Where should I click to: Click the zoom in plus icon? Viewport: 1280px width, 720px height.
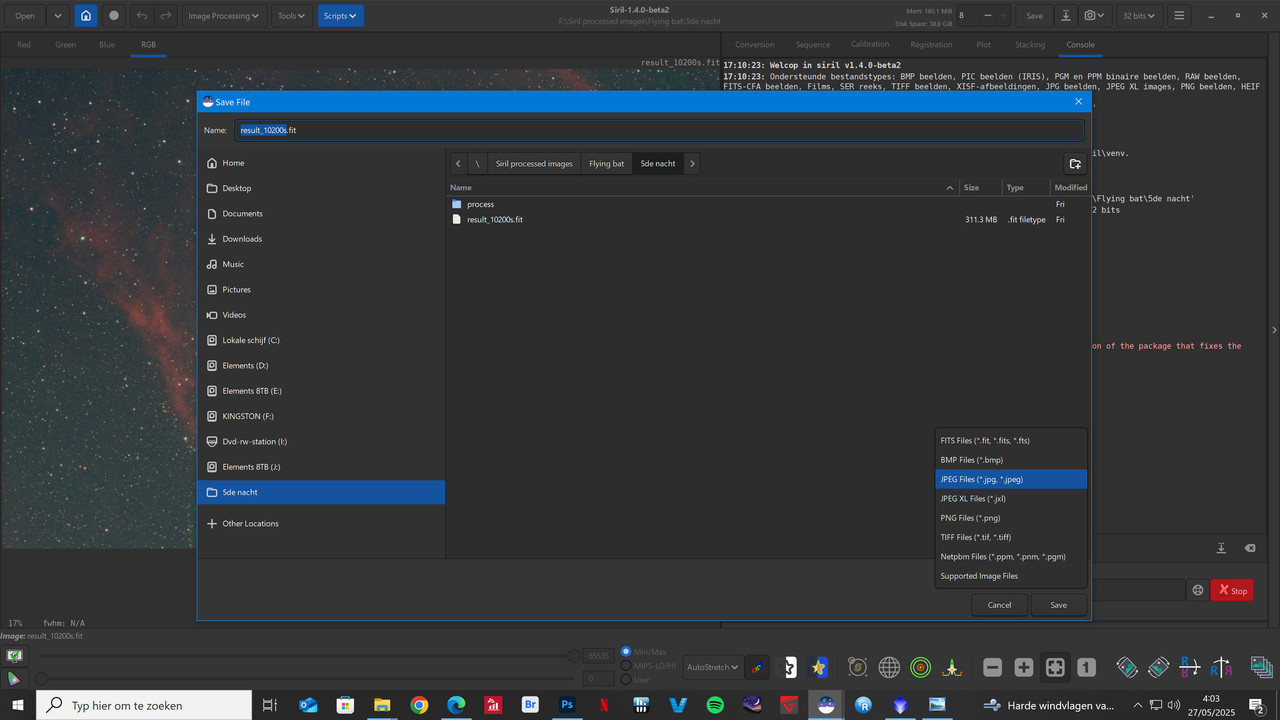1024,667
